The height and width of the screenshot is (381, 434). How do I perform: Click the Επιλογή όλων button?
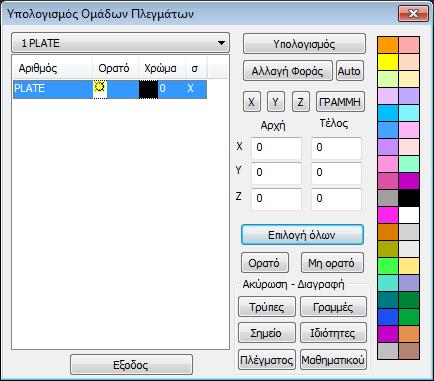[x=302, y=235]
